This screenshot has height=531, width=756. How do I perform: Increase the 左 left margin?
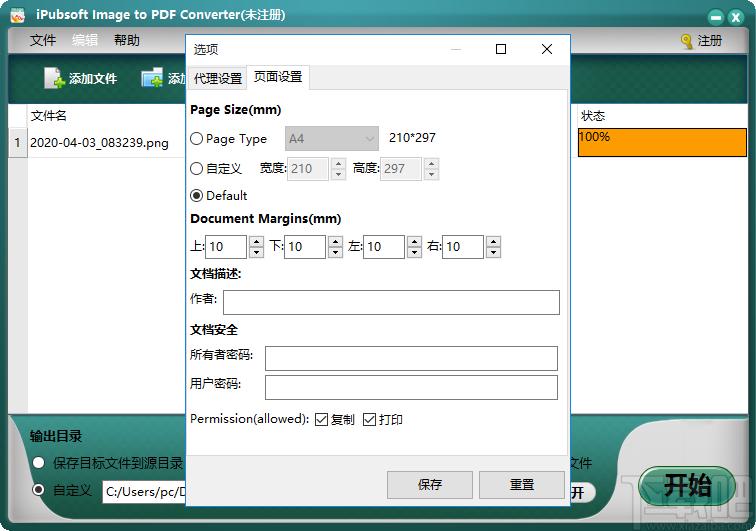pyautogui.click(x=415, y=242)
